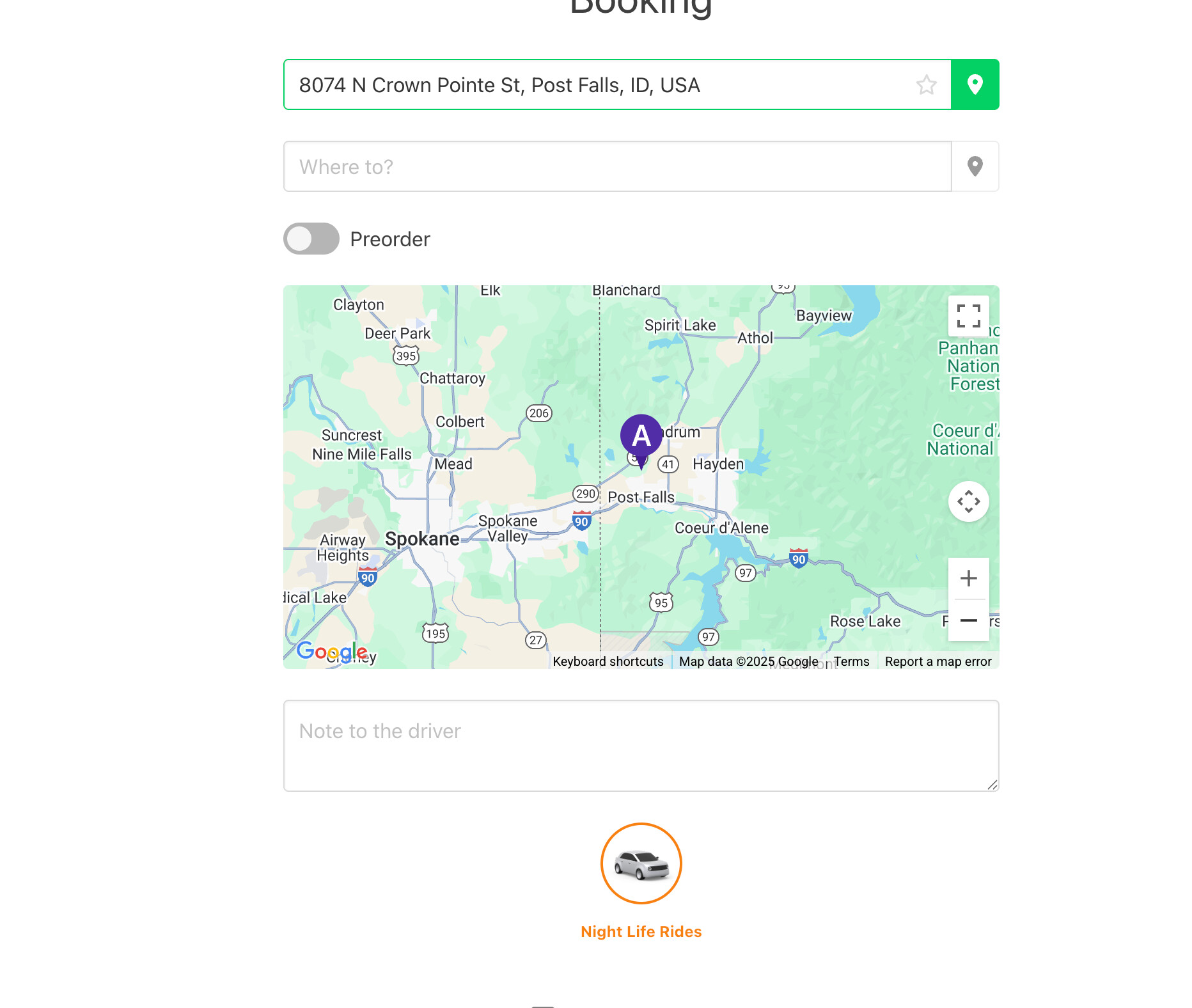The width and height of the screenshot is (1192, 1008).
Task: Toggle the Preorder switch on
Action: 311,239
